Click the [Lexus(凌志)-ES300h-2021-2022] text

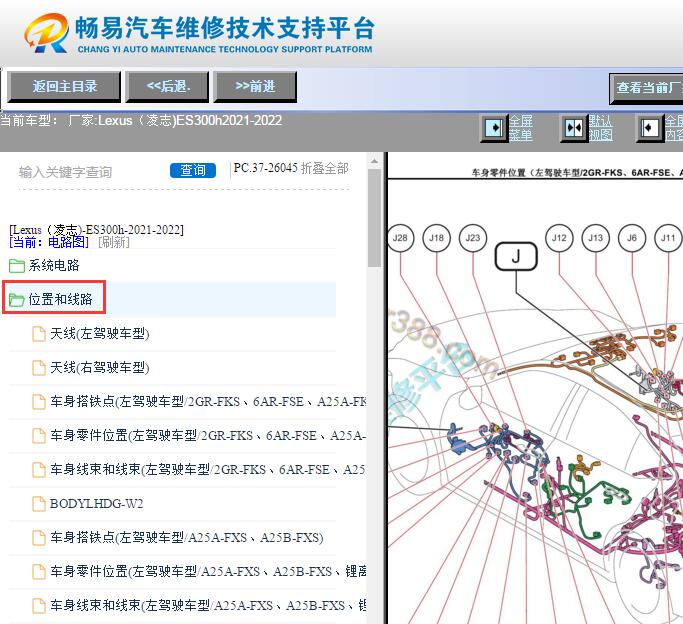pos(97,229)
